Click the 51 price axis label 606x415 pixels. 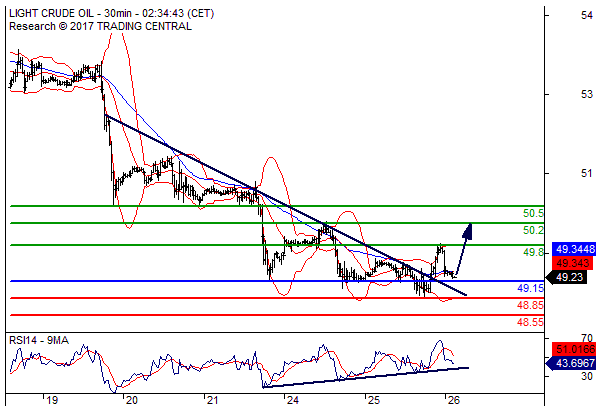point(587,173)
